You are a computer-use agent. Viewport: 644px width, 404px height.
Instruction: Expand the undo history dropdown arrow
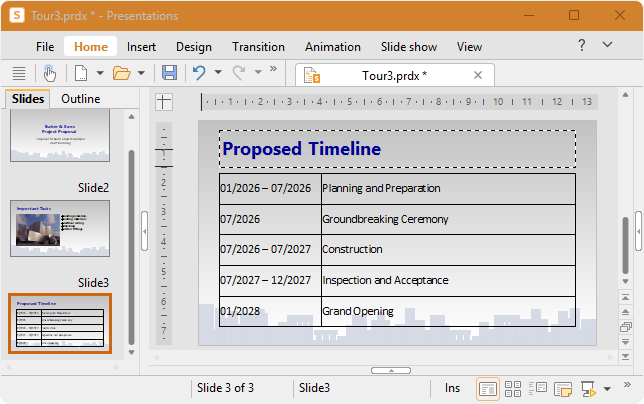pos(218,73)
